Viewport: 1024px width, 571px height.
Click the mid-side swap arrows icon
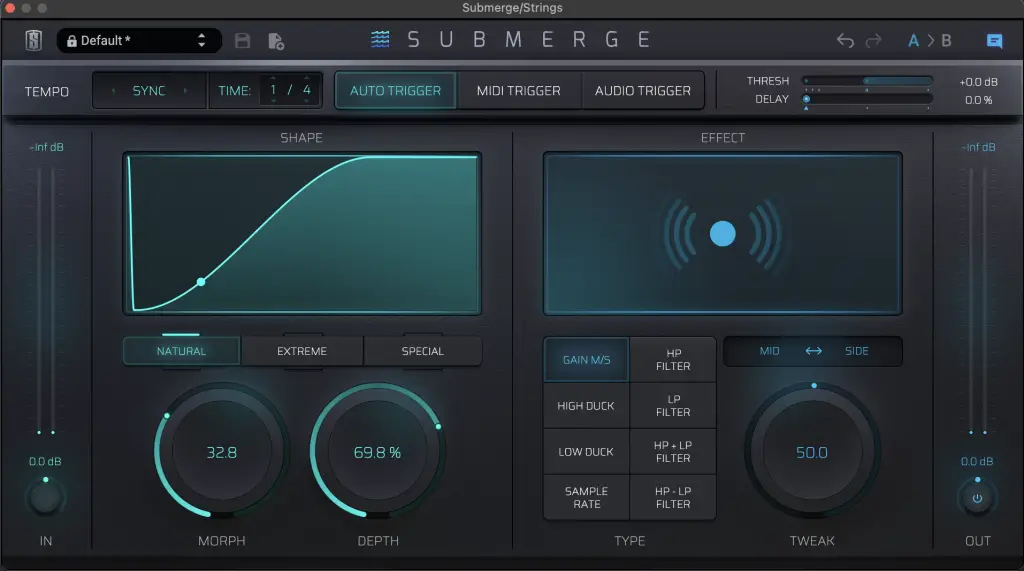coord(814,351)
